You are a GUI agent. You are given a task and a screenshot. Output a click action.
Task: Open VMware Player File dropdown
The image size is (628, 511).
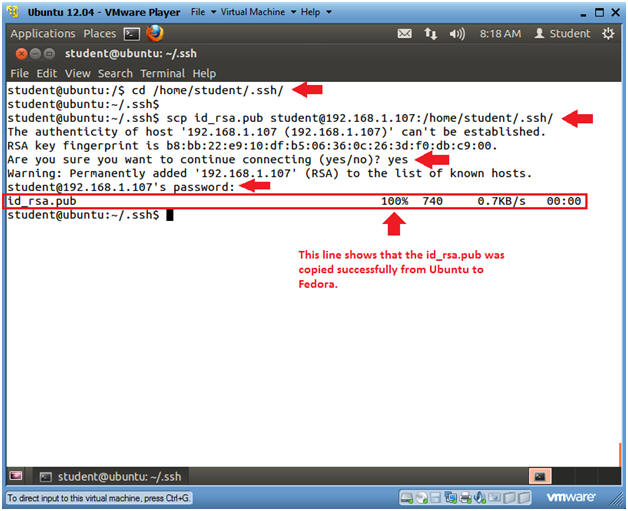203,12
